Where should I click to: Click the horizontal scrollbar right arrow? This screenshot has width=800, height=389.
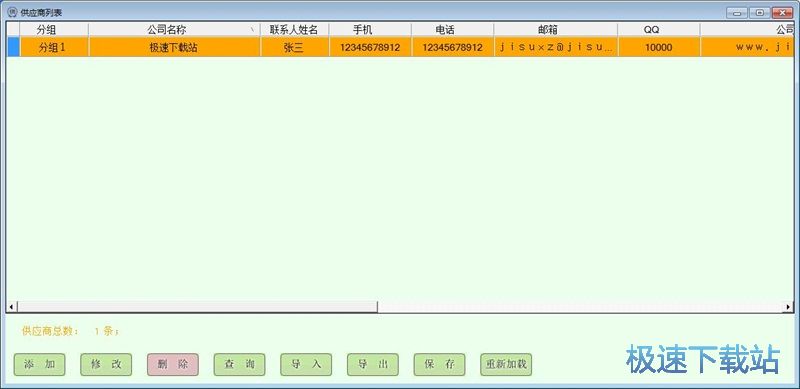pyautogui.click(x=788, y=307)
